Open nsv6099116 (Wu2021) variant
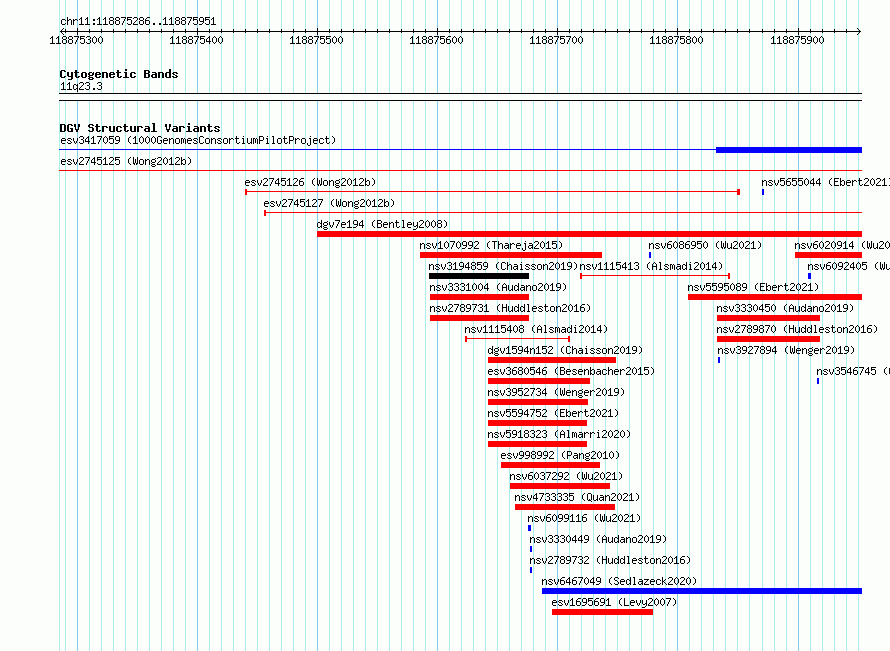The width and height of the screenshot is (890, 651). (584, 518)
